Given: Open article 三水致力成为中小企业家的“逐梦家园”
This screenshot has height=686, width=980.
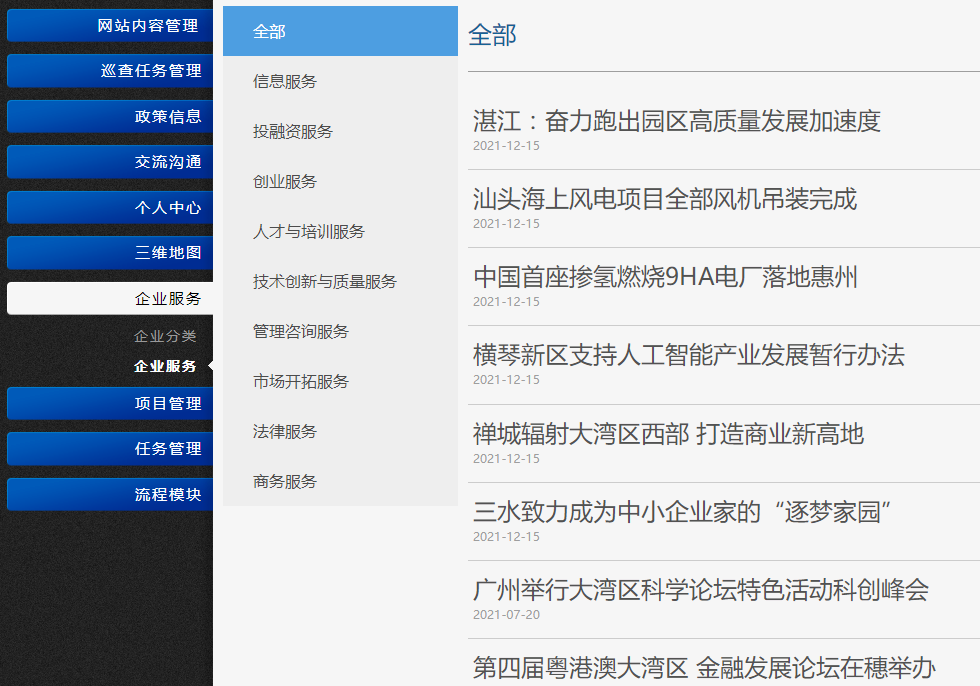Looking at the screenshot, I should pyautogui.click(x=682, y=512).
